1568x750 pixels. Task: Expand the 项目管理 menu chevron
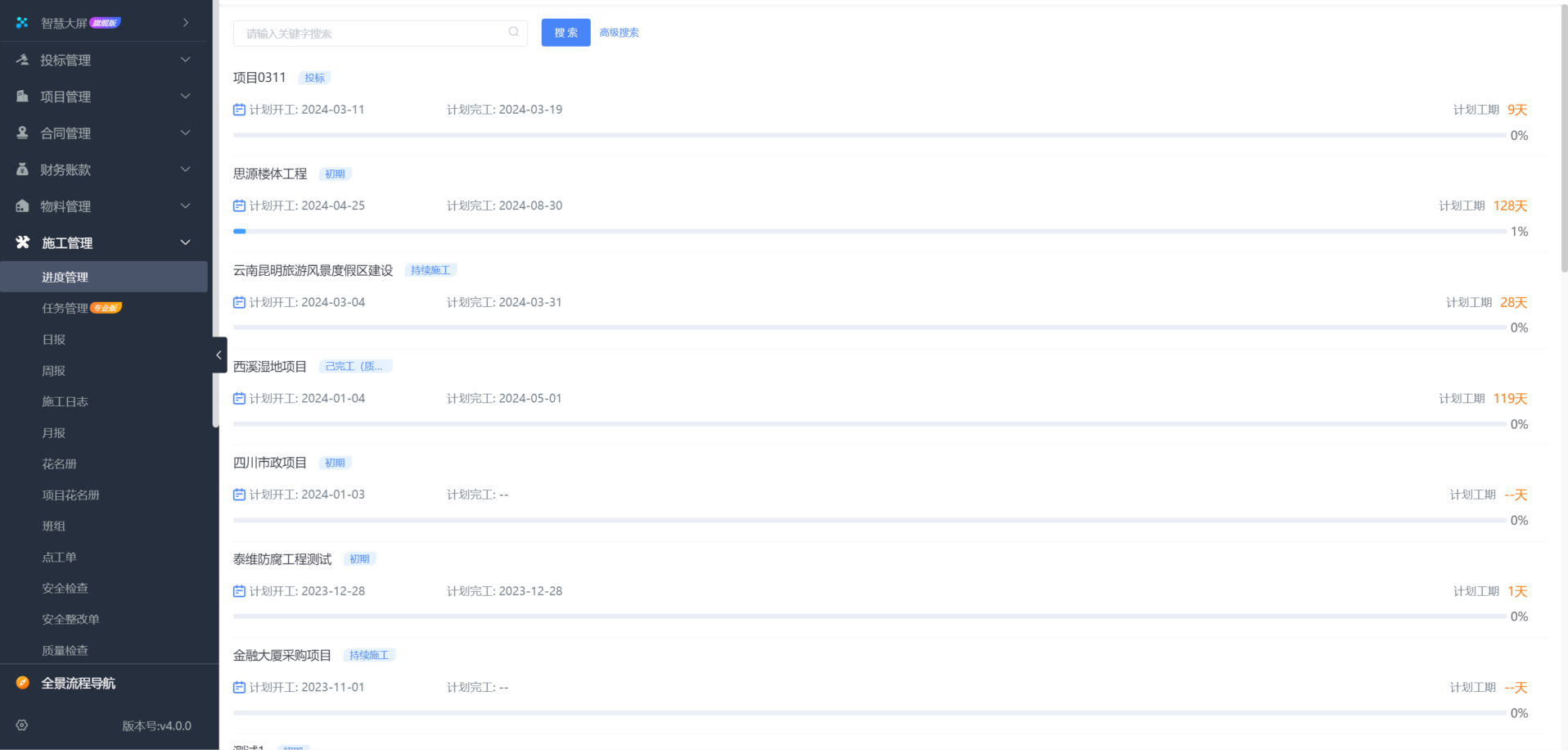[x=185, y=97]
